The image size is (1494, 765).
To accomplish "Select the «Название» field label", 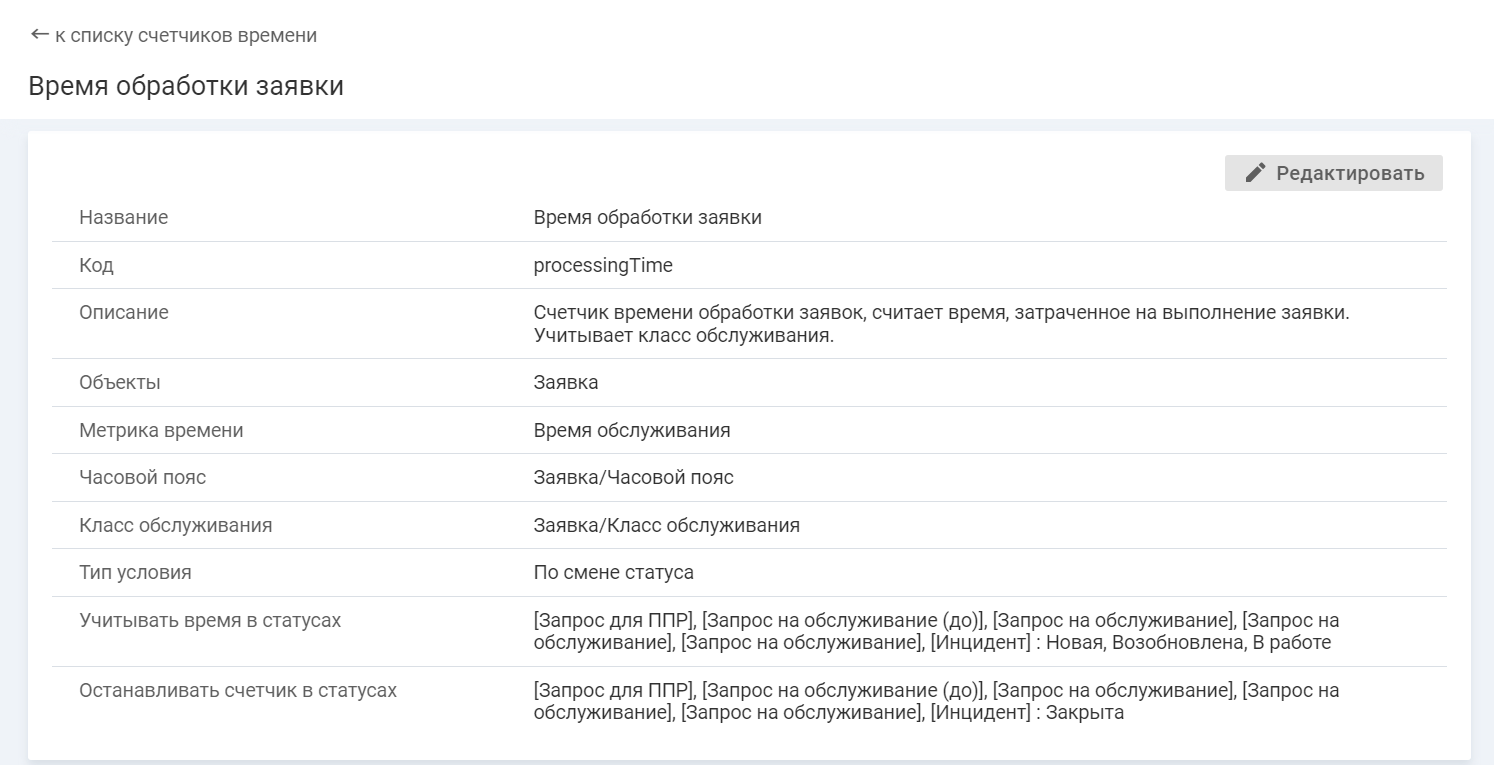I will (124, 217).
